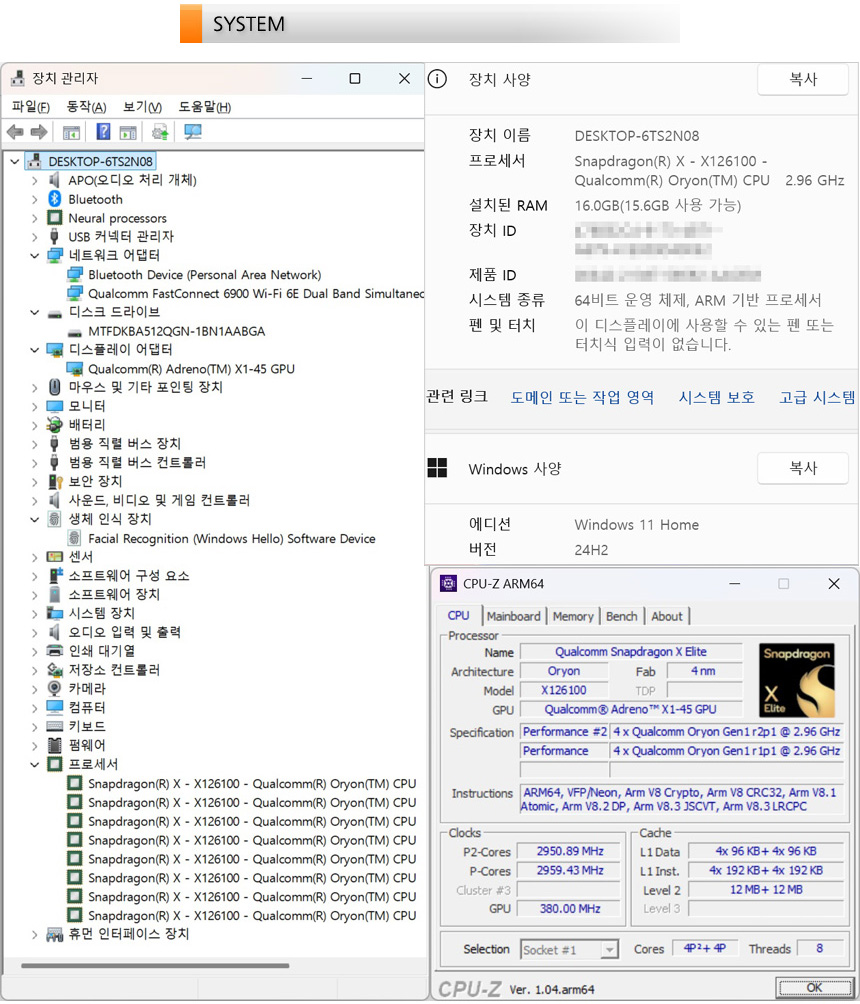
Task: Expand the 카메라 device category
Action: [x=35, y=689]
